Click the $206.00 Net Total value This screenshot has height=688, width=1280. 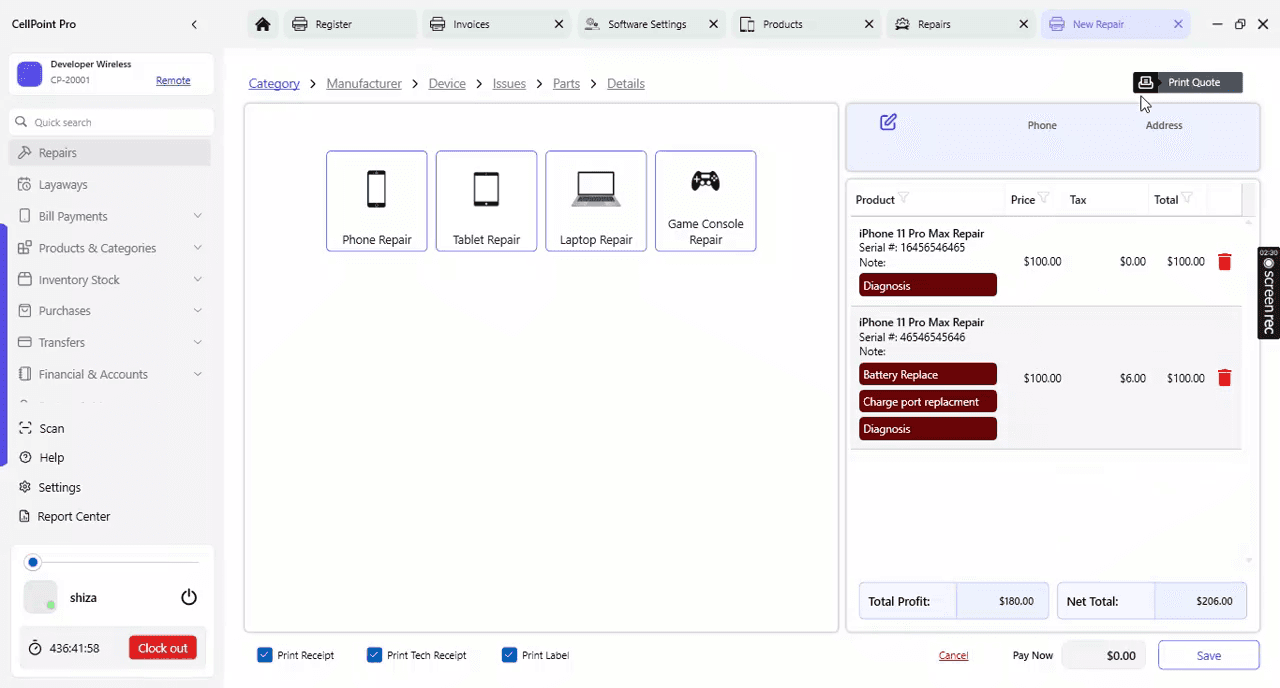tap(1214, 601)
